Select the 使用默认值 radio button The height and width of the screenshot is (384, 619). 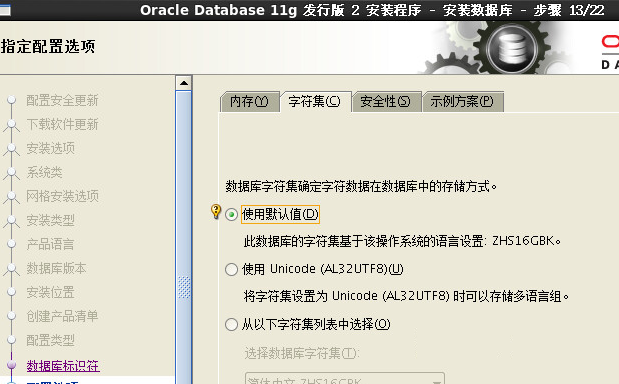click(x=231, y=215)
